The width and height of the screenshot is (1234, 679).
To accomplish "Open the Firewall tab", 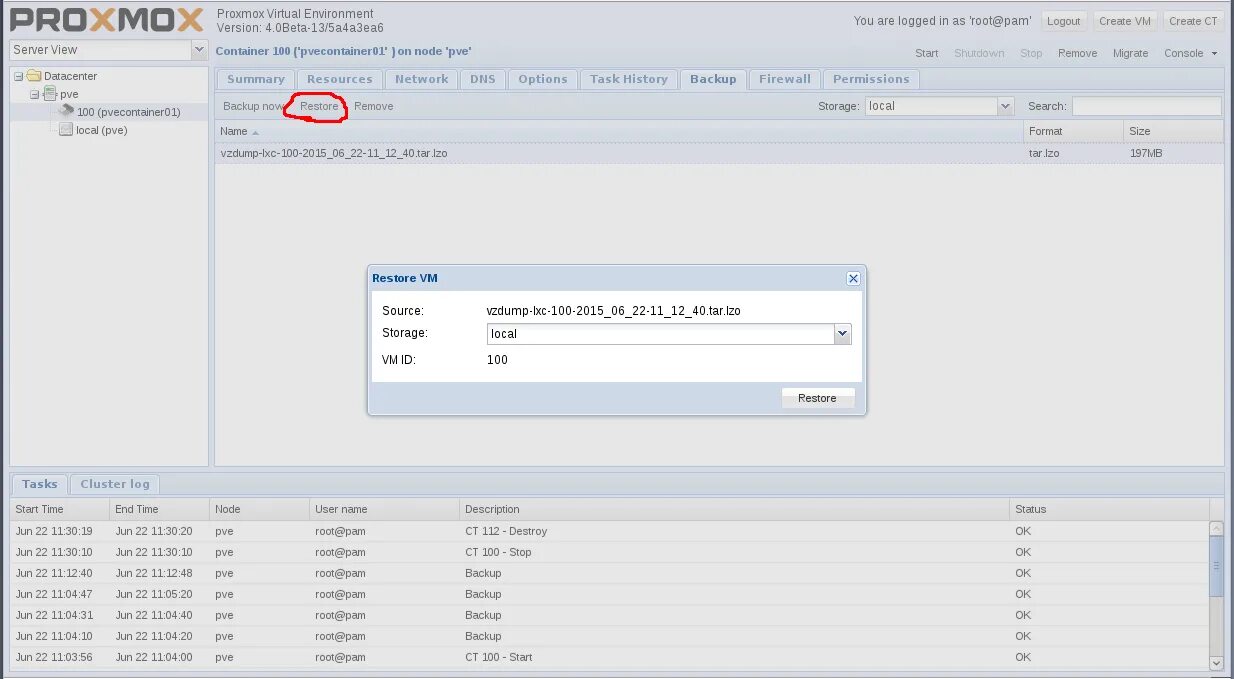I will pyautogui.click(x=785, y=79).
